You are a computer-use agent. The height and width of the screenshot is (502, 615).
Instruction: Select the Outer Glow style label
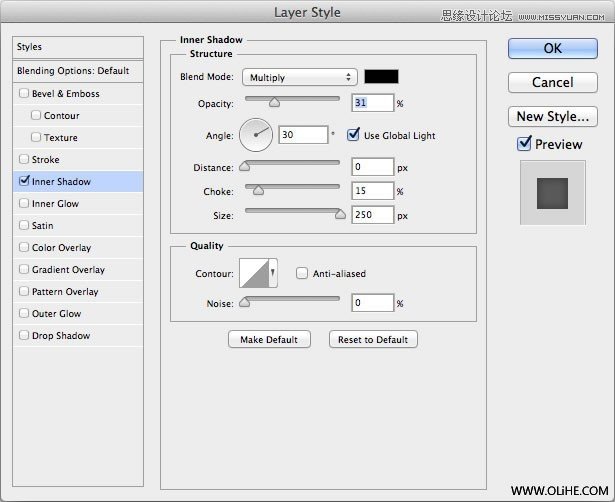56,313
